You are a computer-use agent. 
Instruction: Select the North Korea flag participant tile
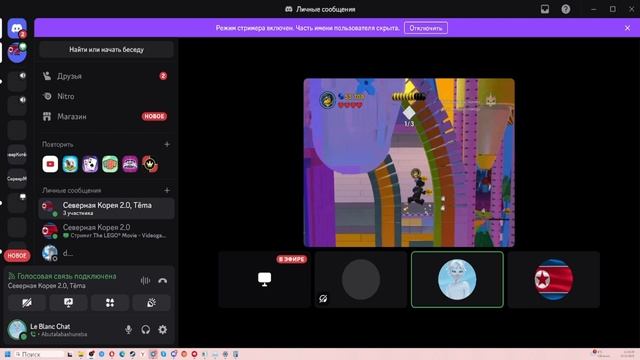pyautogui.click(x=554, y=280)
